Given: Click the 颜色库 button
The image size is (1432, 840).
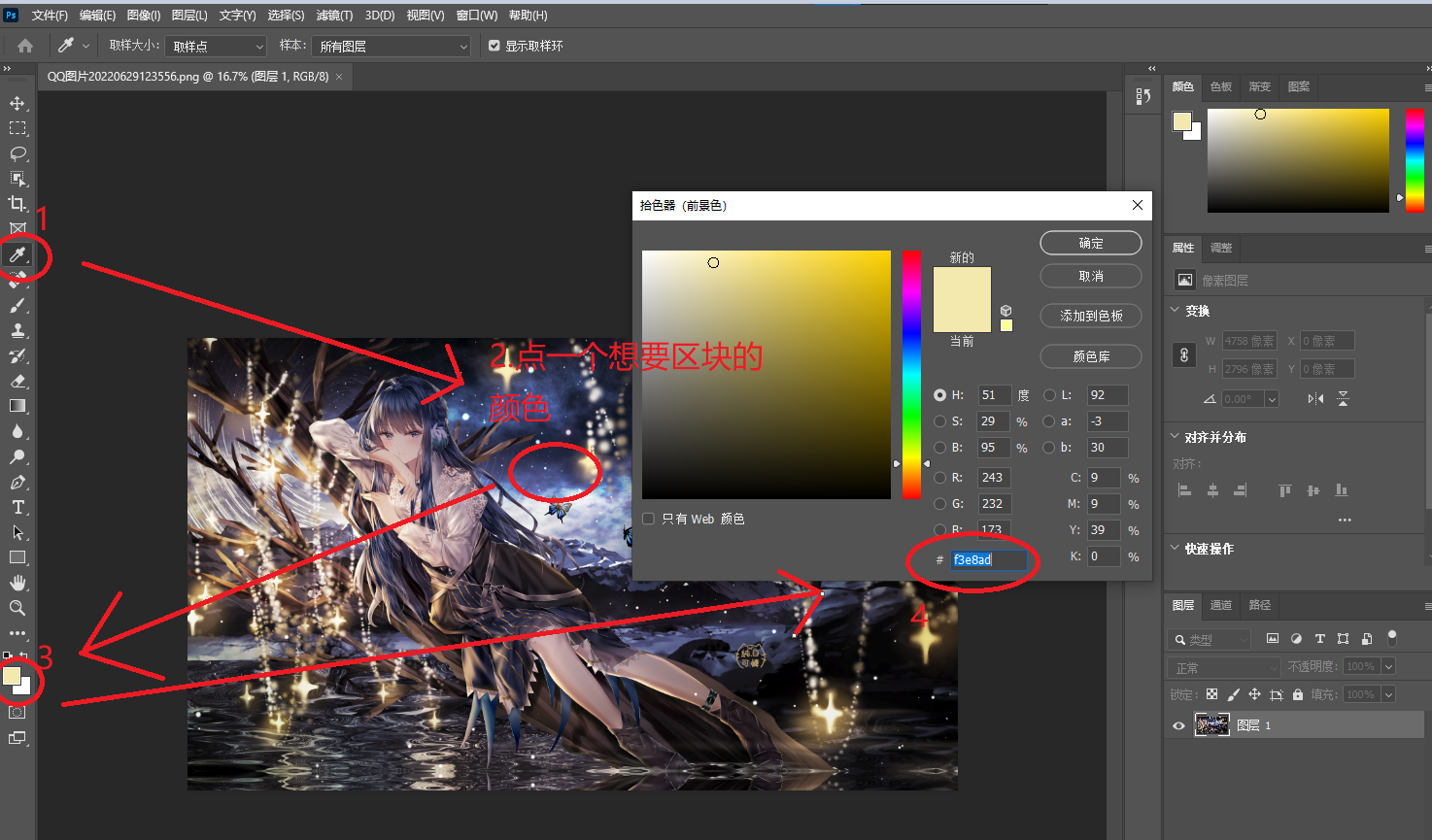Looking at the screenshot, I should pyautogui.click(x=1091, y=356).
